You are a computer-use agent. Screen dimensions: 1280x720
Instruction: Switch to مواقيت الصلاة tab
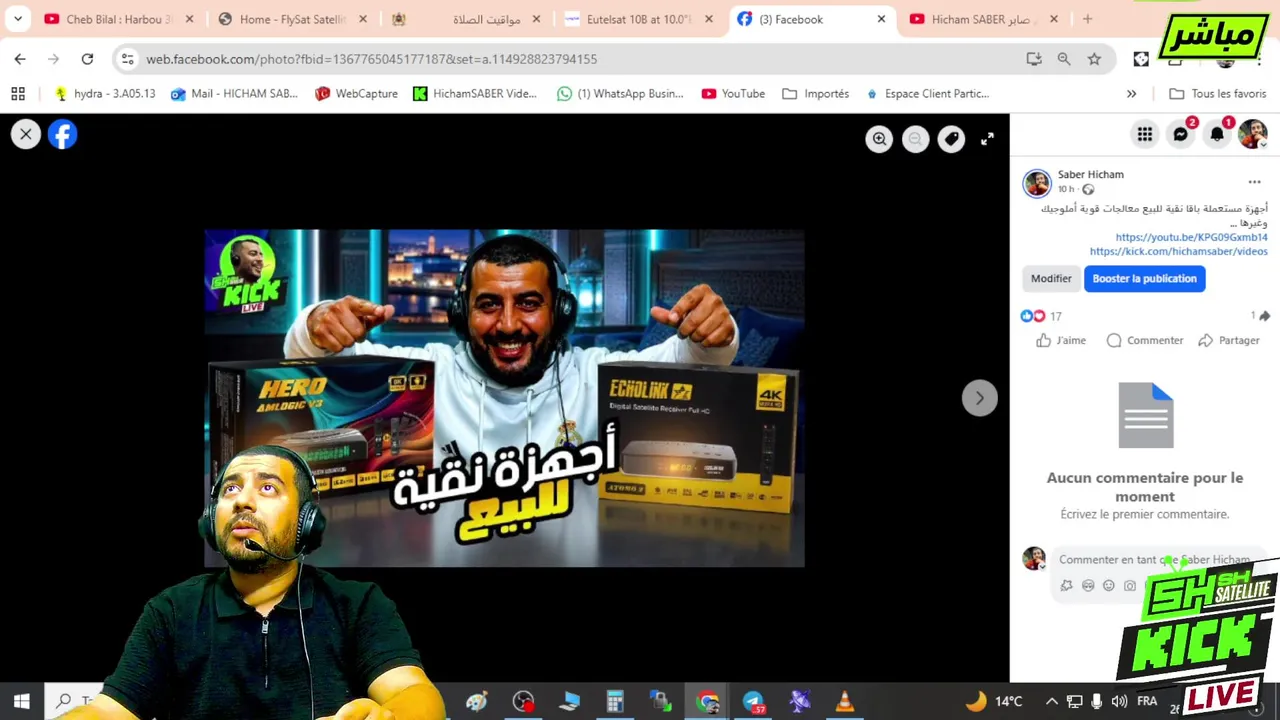click(467, 19)
